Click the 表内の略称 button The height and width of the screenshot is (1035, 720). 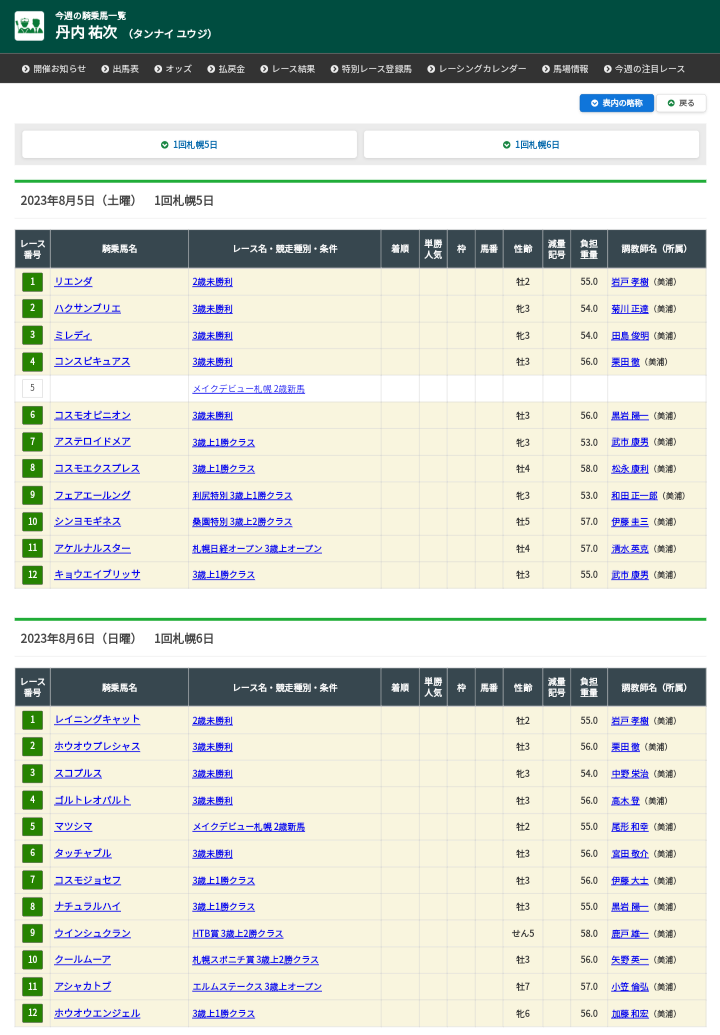616,103
